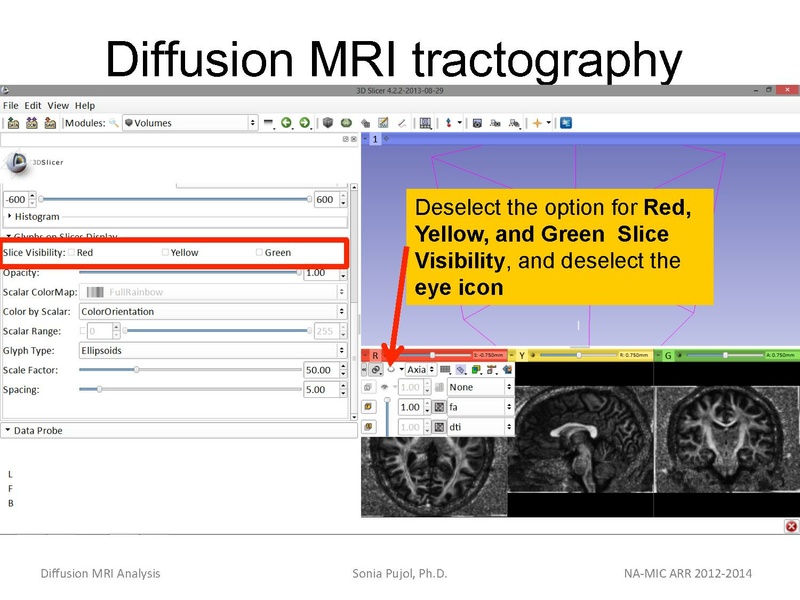Click the red error close icon at bottom right
The image size is (800, 600).
coord(791,527)
